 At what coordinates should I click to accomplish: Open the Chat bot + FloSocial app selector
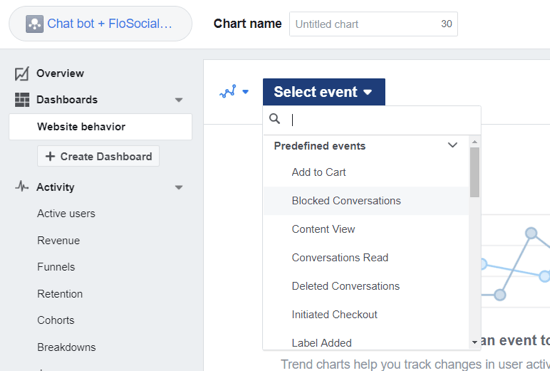(100, 24)
